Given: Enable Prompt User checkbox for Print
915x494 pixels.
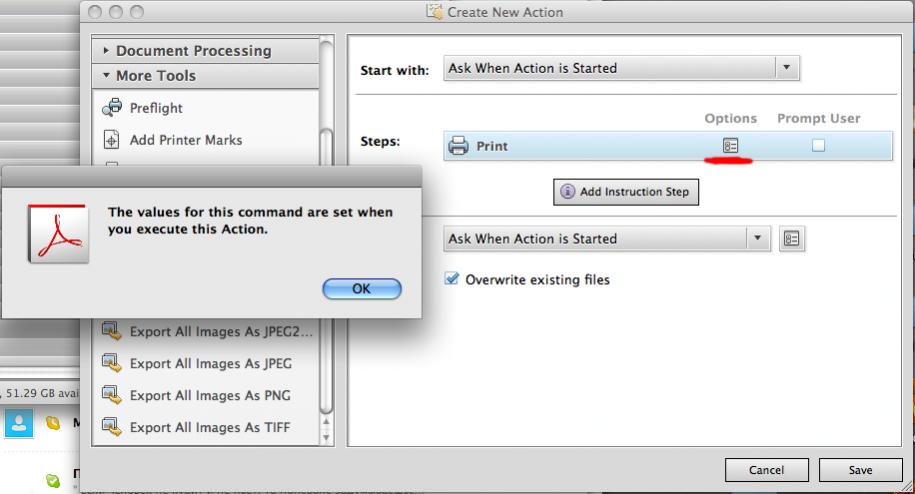Looking at the screenshot, I should coord(818,145).
